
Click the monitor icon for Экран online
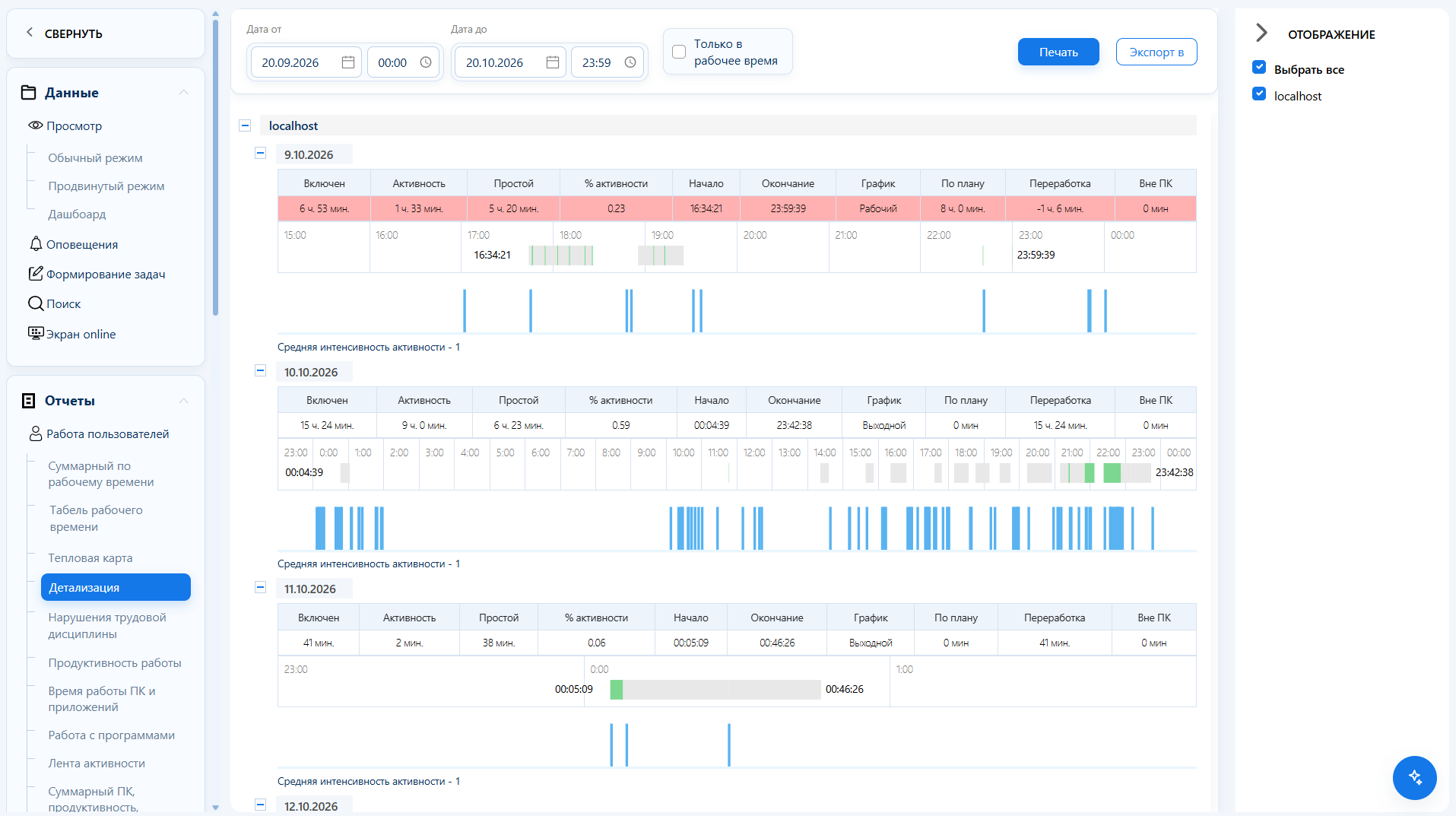[x=36, y=333]
